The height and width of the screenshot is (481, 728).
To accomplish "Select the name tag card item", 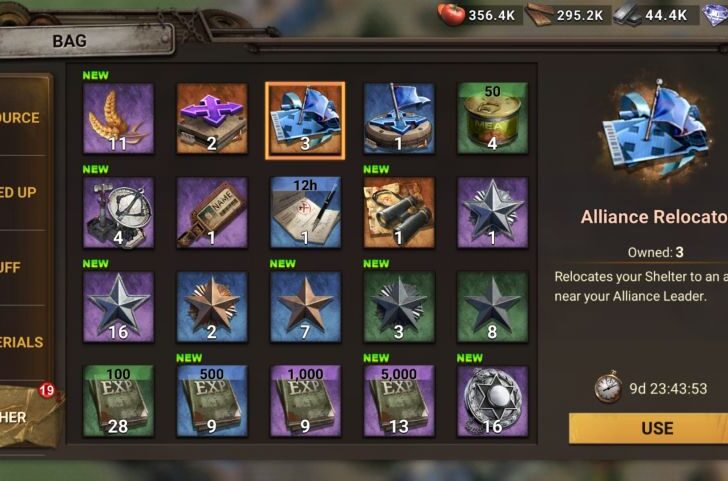I will [x=212, y=213].
